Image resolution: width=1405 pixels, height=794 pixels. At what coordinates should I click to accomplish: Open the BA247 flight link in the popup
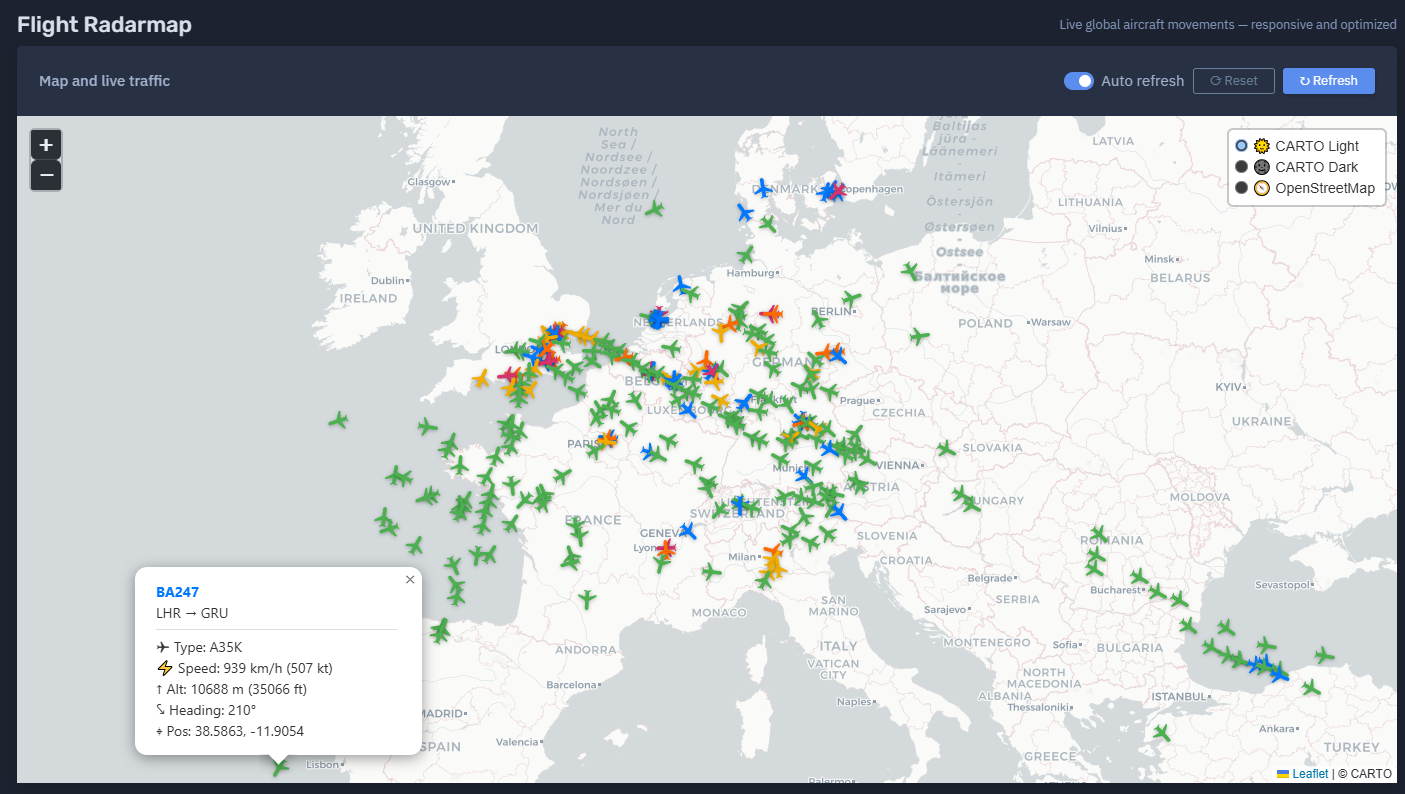click(177, 592)
